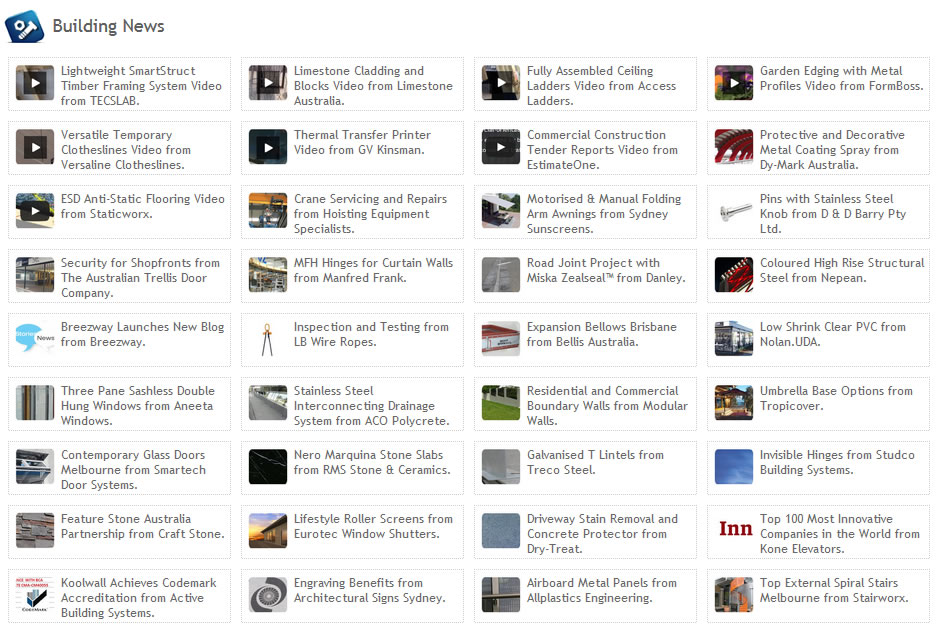Image resolution: width=936 pixels, height=630 pixels.
Task: Read Galvanised T Lintels from Treco Steel
Action: tap(595, 462)
